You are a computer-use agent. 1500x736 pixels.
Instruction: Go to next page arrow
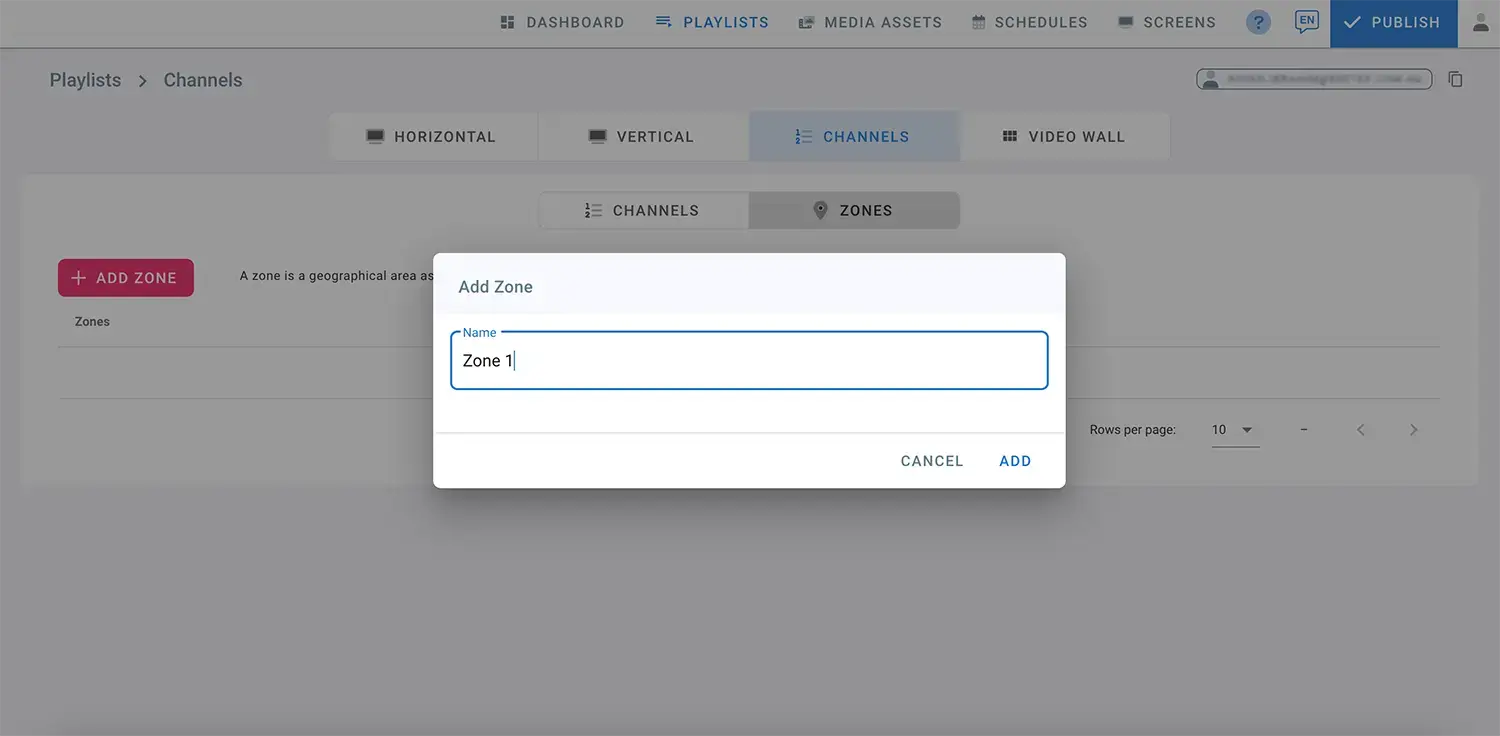tap(1413, 430)
